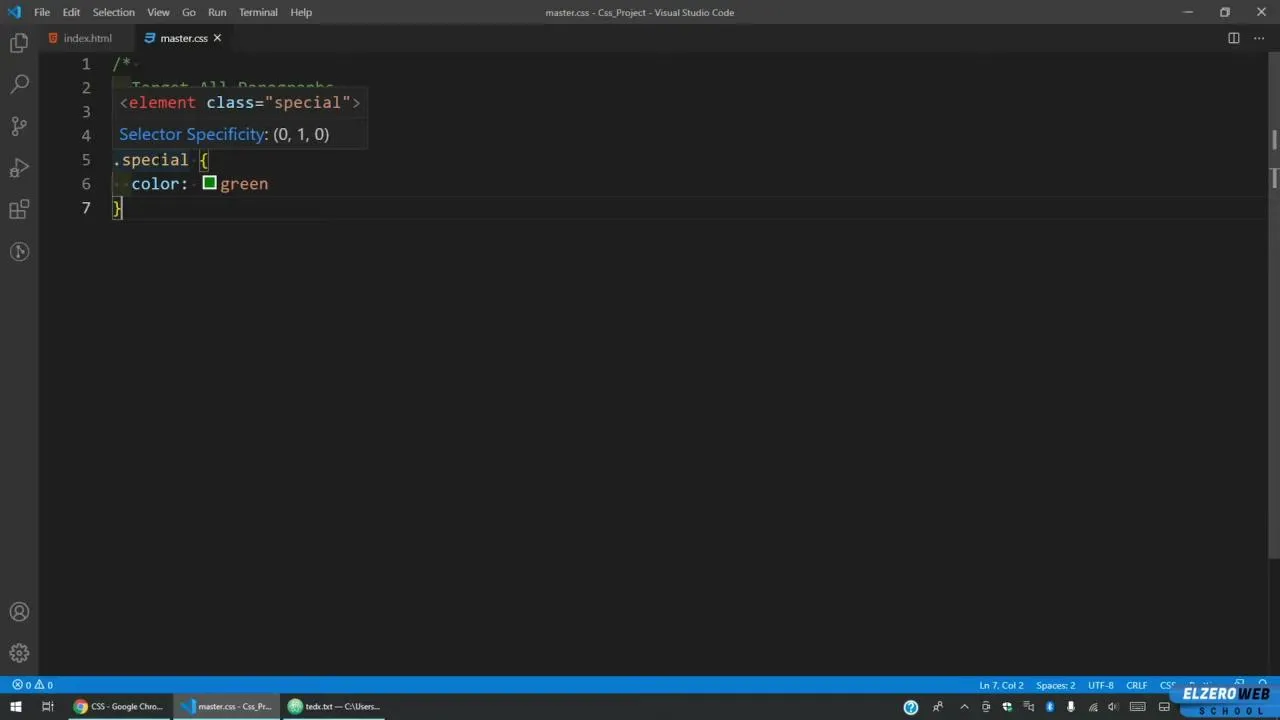Screen dimensions: 1280x720
Task: Click line number 5 in the gutter
Action: pyautogui.click(x=86, y=160)
